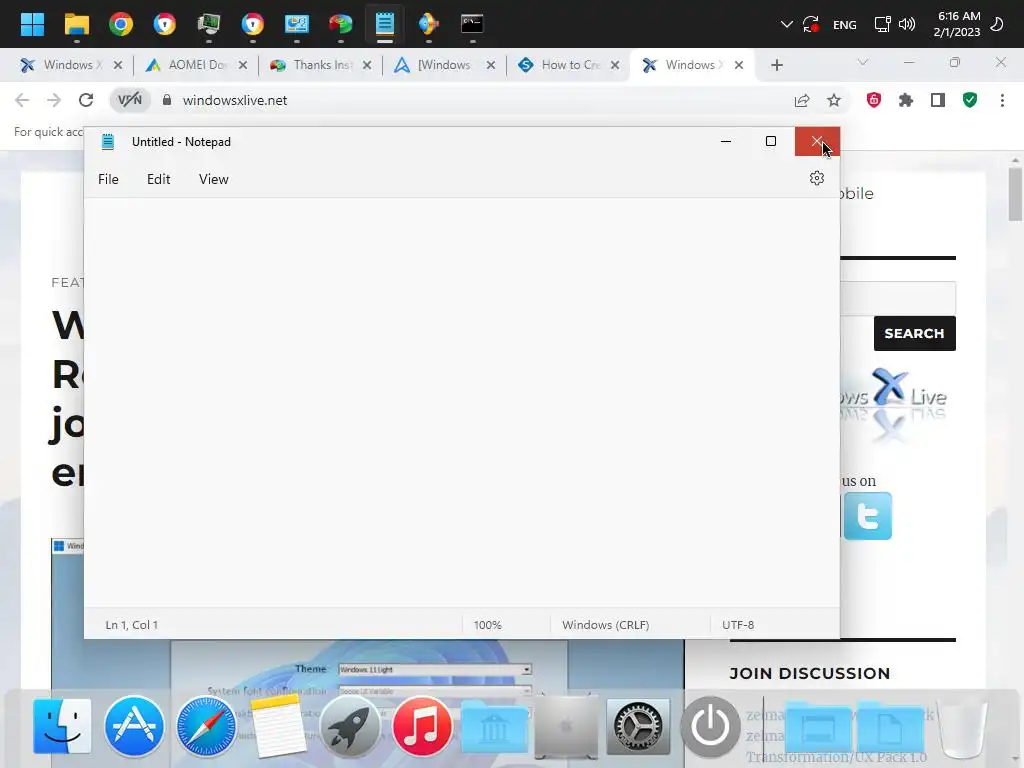
Task: Minimize the Notepad window
Action: pos(726,141)
